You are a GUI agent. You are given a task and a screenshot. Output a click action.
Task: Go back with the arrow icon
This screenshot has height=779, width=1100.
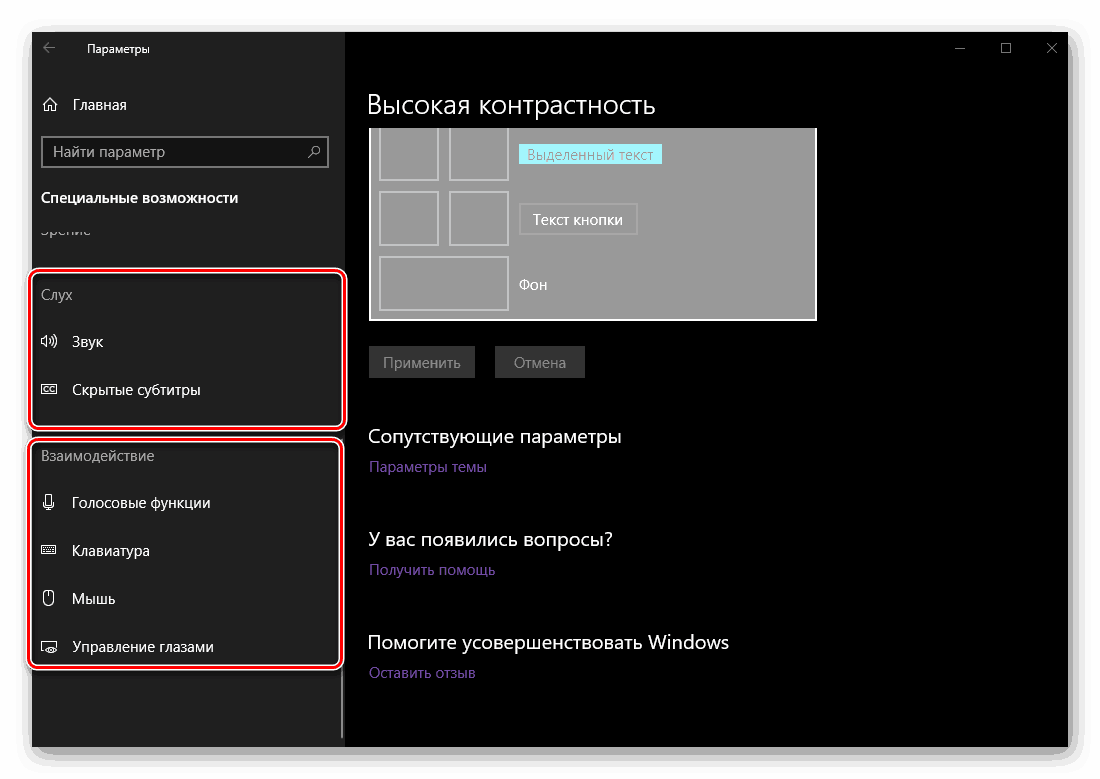point(49,48)
